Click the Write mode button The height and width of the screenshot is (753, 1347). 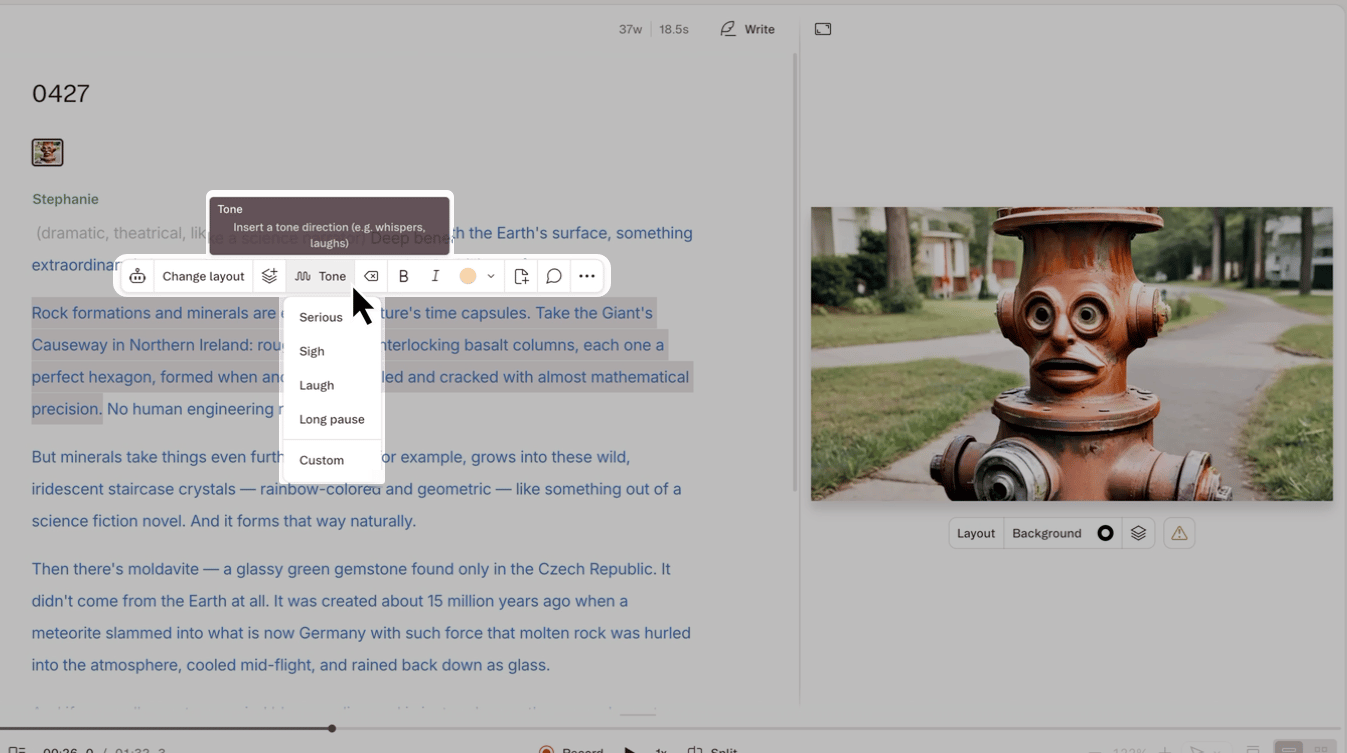(x=748, y=29)
